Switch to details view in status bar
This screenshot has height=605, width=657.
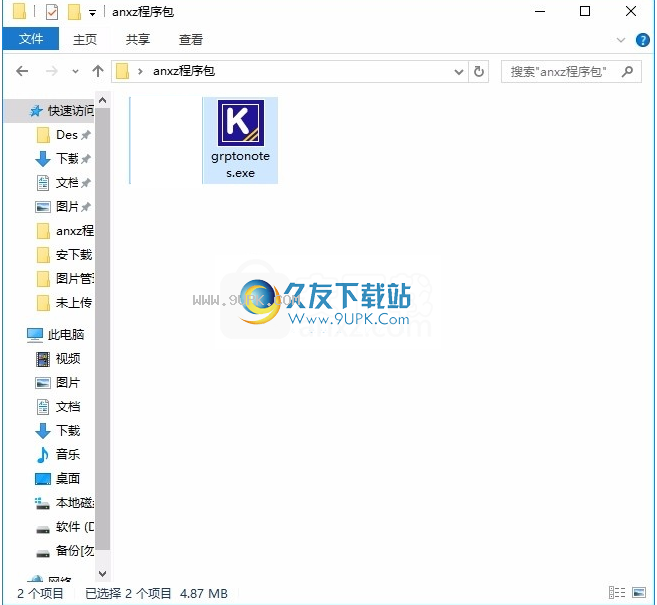click(617, 593)
